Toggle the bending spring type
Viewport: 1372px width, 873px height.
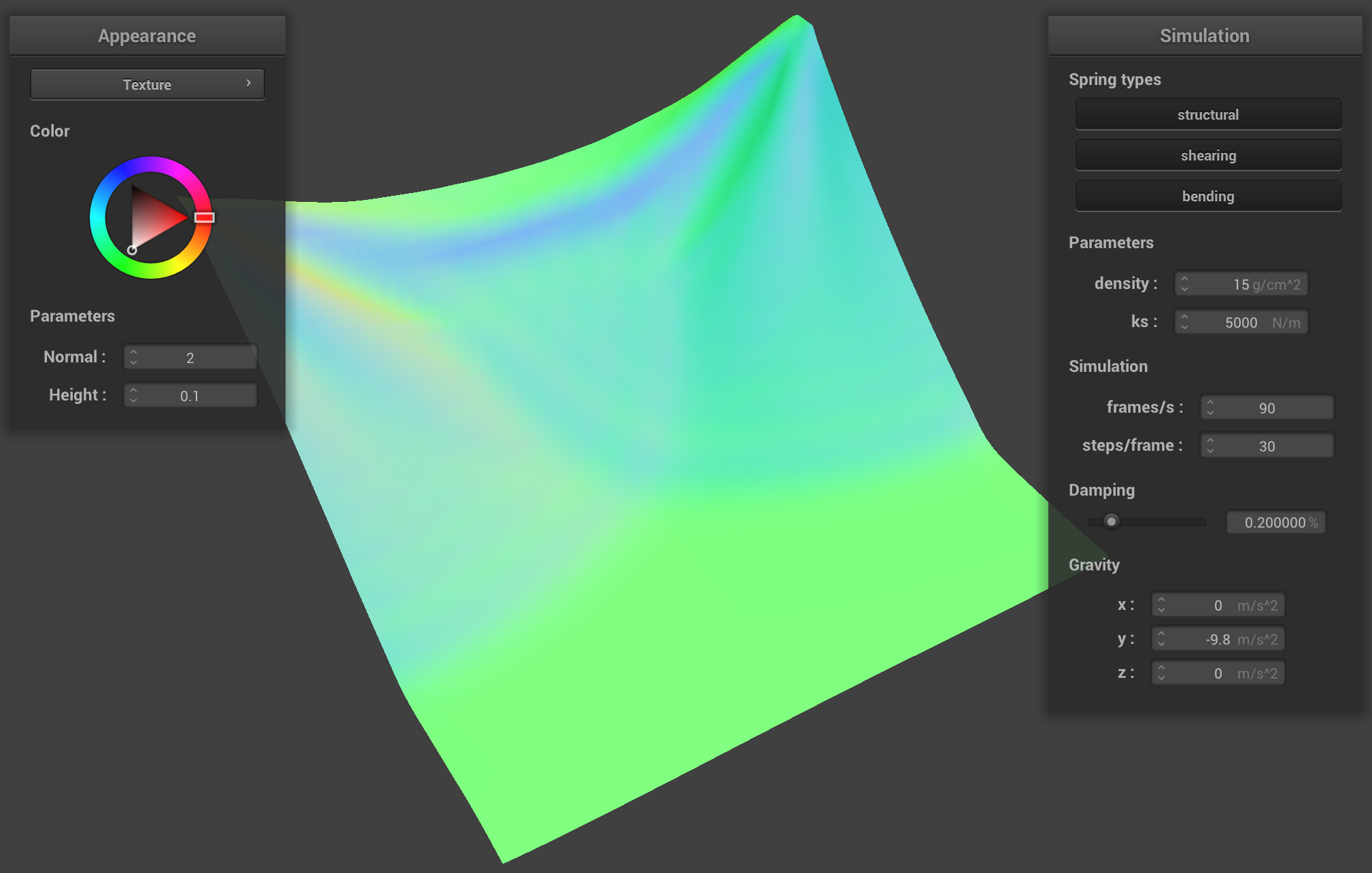pyautogui.click(x=1208, y=196)
